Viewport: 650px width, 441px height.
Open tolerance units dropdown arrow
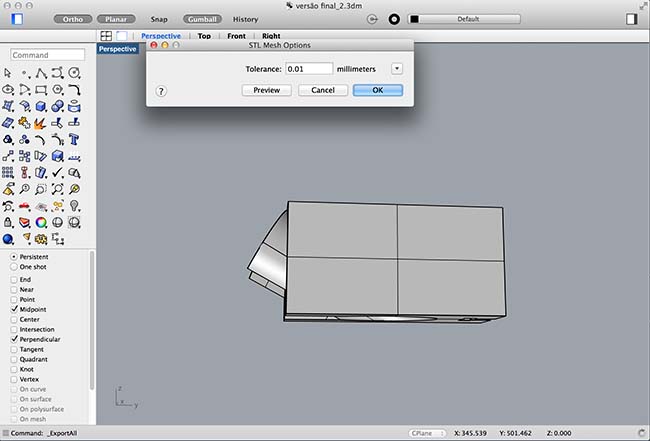click(397, 69)
